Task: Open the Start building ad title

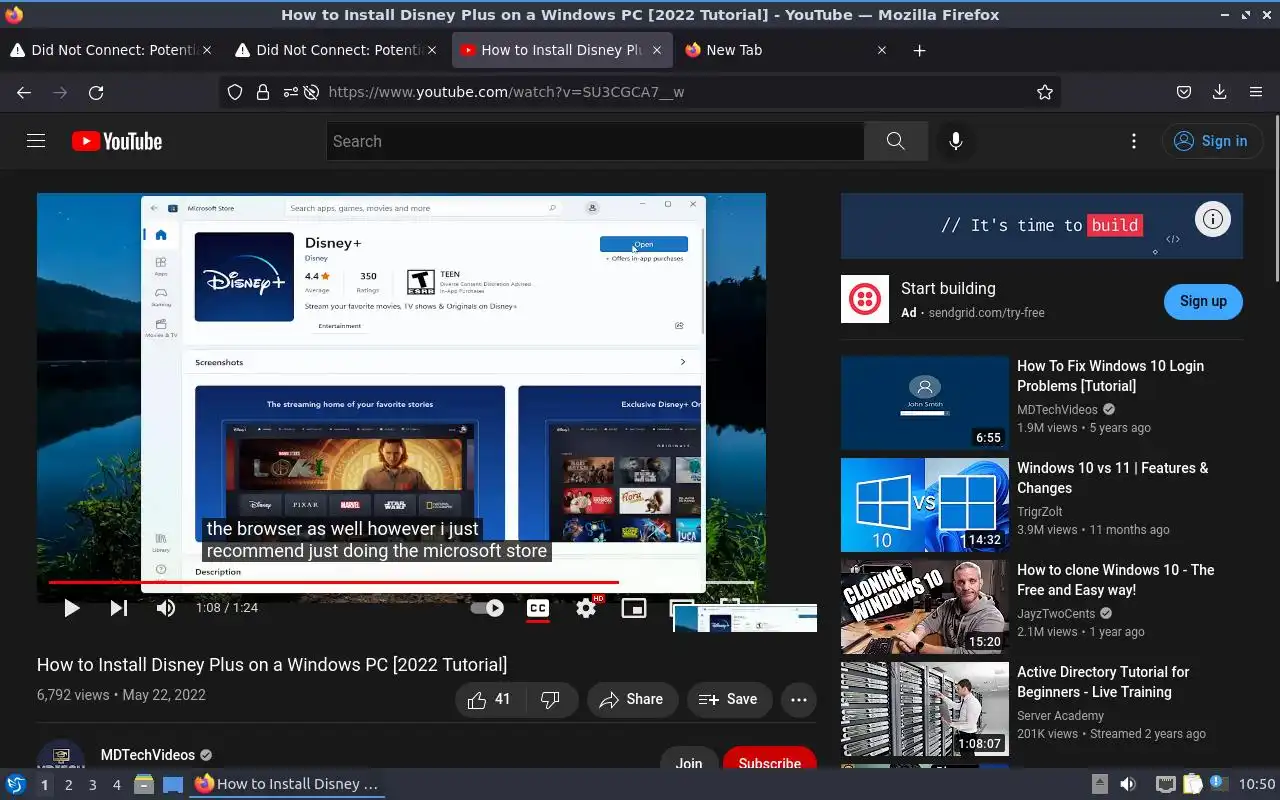Action: pyautogui.click(x=948, y=288)
